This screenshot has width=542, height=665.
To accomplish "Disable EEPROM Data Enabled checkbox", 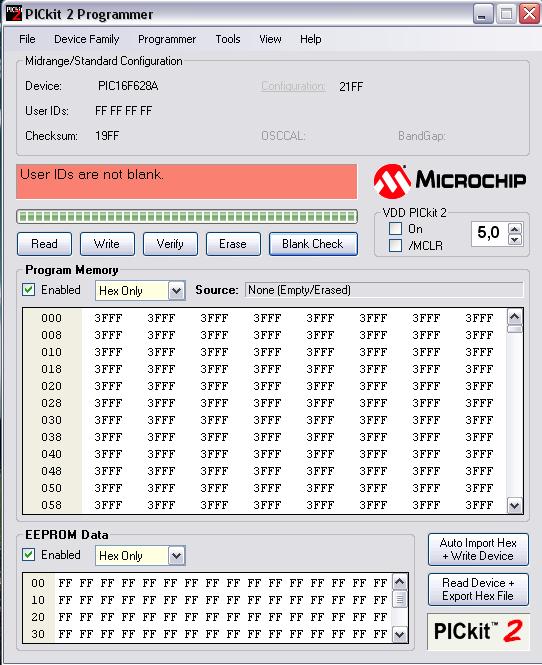I will 28,555.
